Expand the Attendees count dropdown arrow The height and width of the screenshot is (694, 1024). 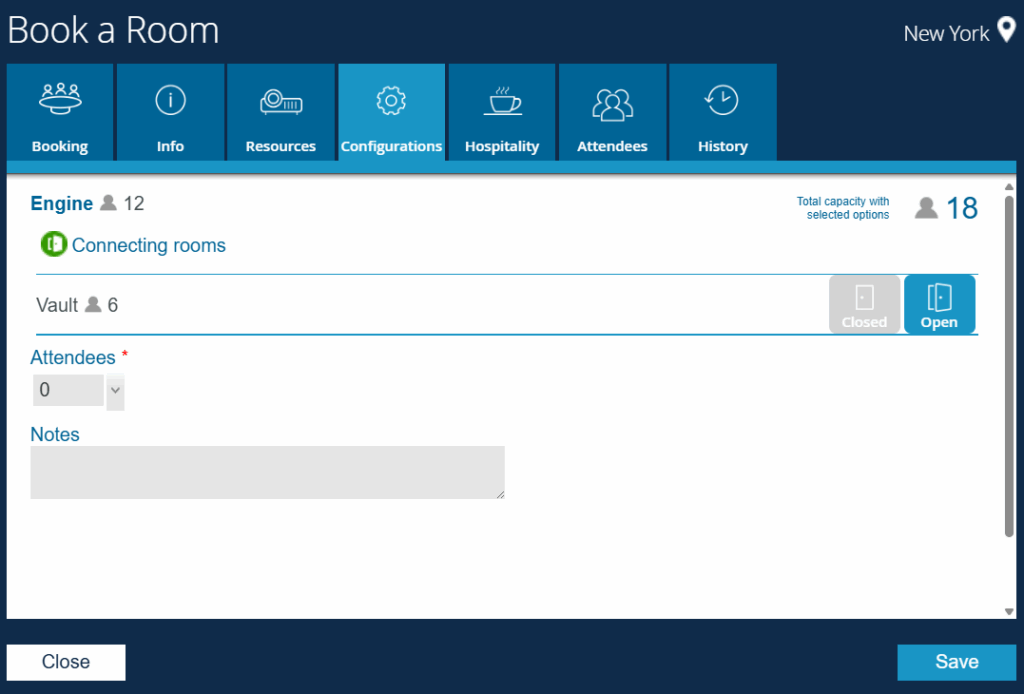pyautogui.click(x=115, y=390)
